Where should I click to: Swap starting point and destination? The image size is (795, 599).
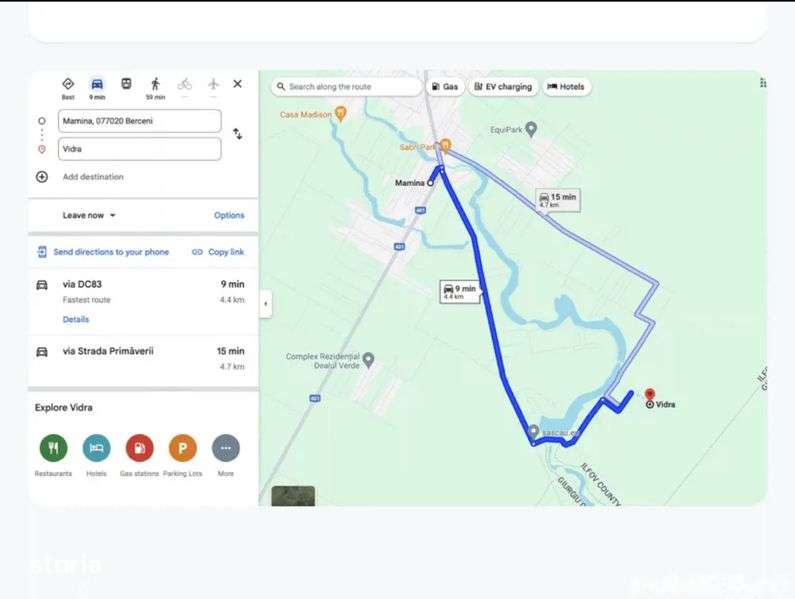(x=237, y=134)
